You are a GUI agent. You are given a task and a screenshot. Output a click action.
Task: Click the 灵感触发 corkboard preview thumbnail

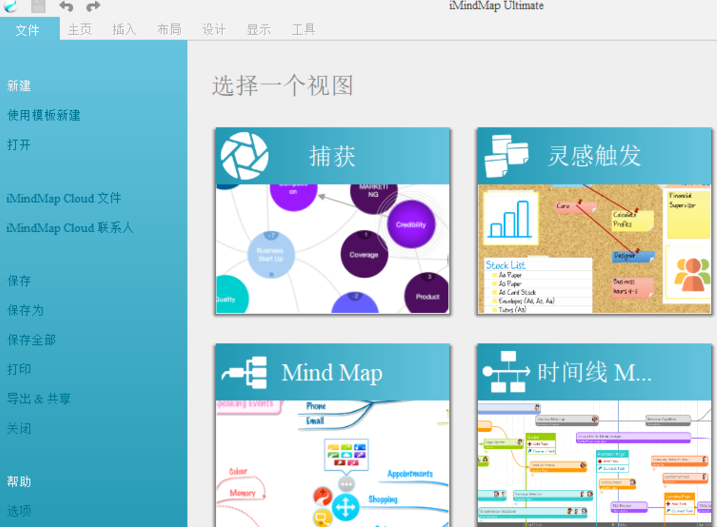point(594,249)
